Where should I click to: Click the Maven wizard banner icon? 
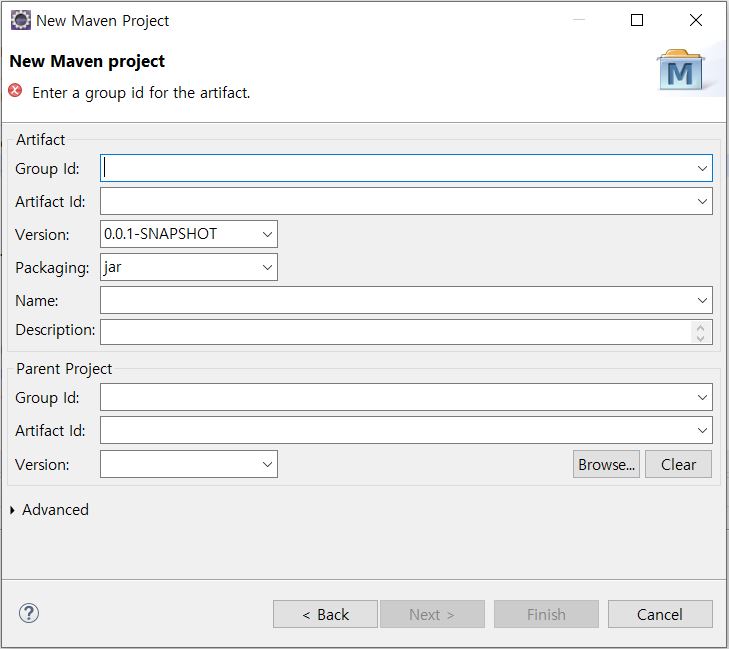coord(680,70)
